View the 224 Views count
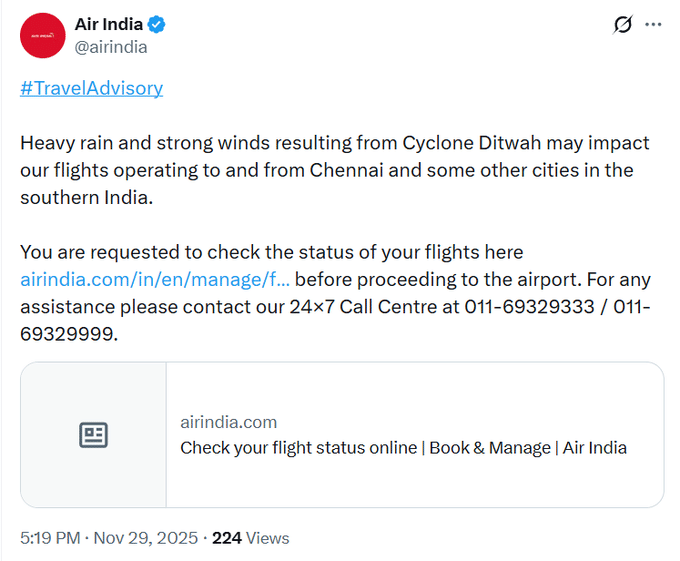The width and height of the screenshot is (680, 561). point(250,538)
